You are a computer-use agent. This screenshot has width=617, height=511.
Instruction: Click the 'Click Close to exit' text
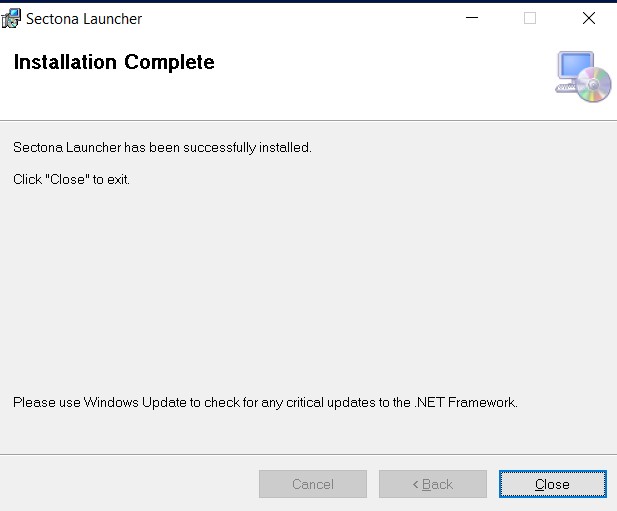click(x=71, y=180)
